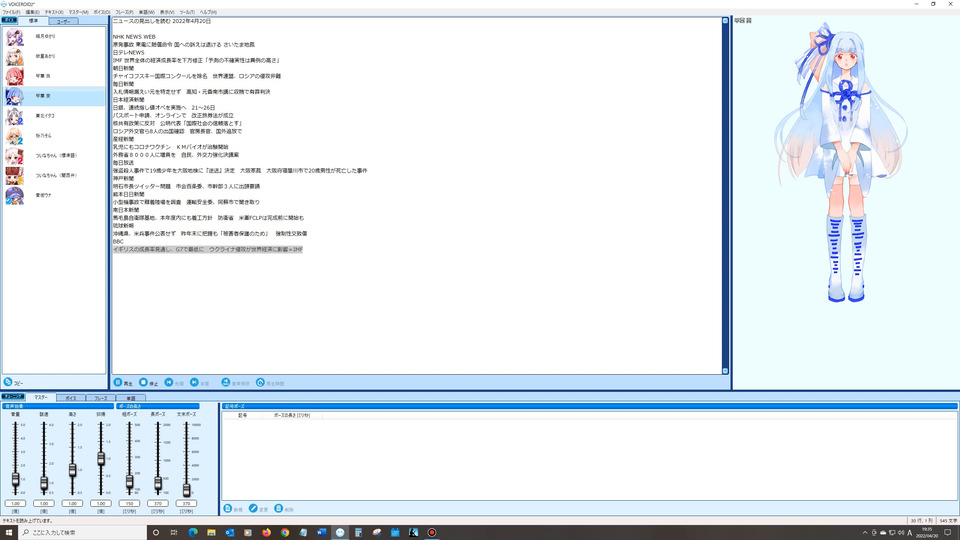Image resolution: width=960 pixels, height=540 pixels.
Task: Select the highlighted 琴葉 葵 voice row
Action: point(54,96)
